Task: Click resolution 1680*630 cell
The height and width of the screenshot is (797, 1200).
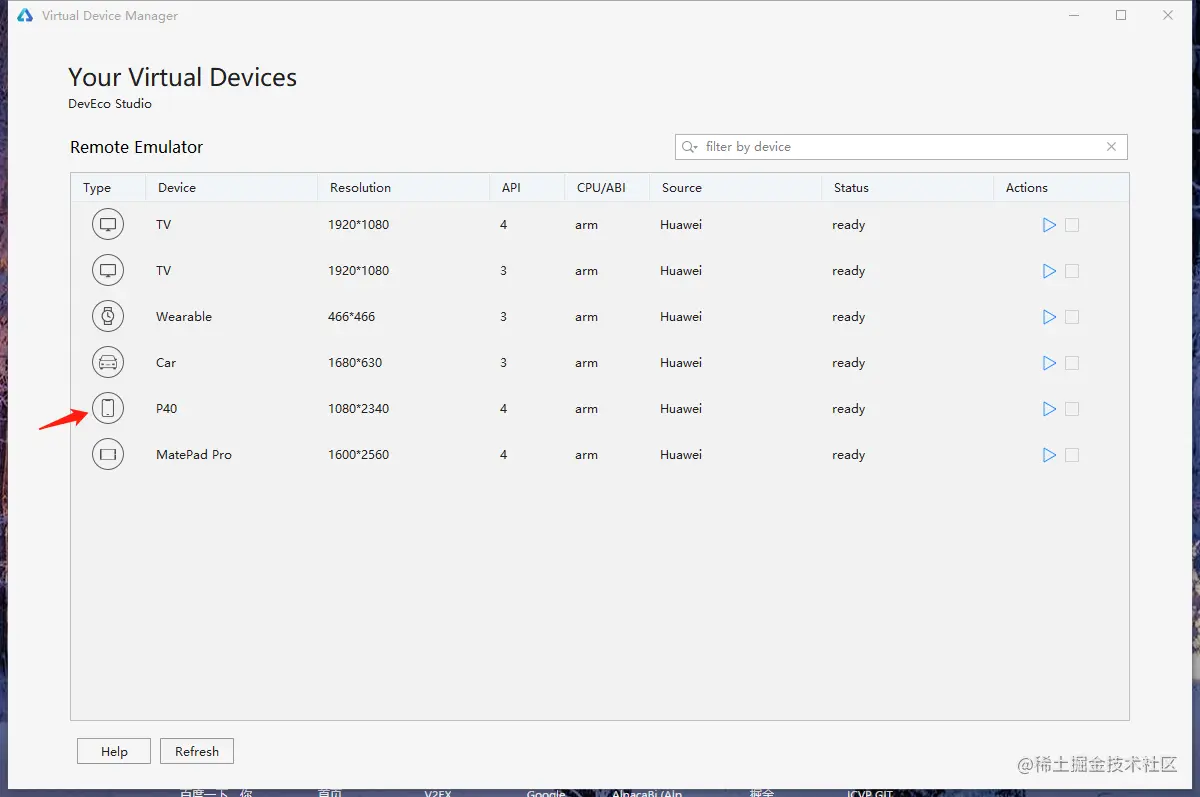Action: click(355, 363)
